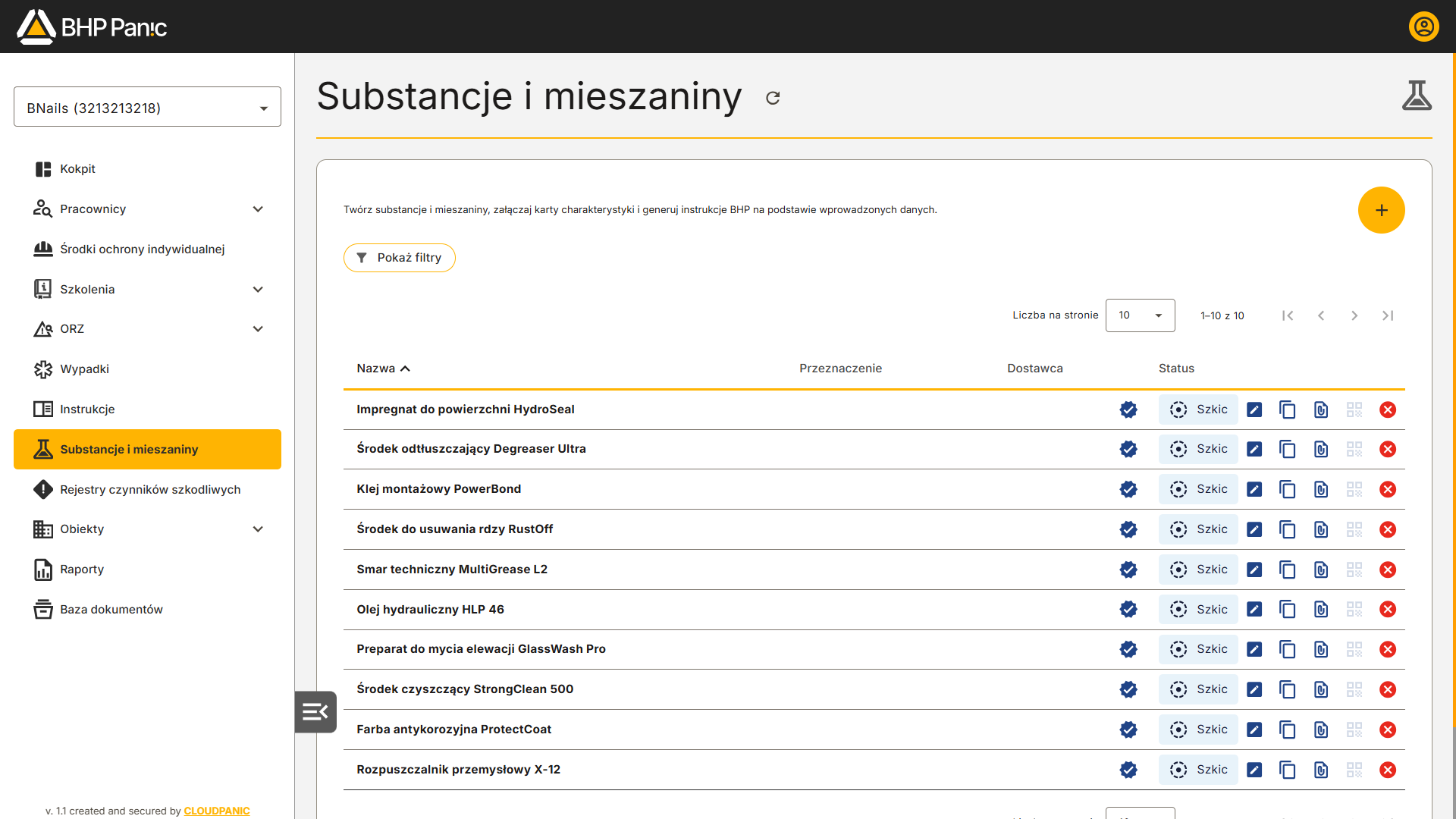Show filters with Pokaż filtry button
The height and width of the screenshot is (819, 1456).
pyautogui.click(x=399, y=258)
